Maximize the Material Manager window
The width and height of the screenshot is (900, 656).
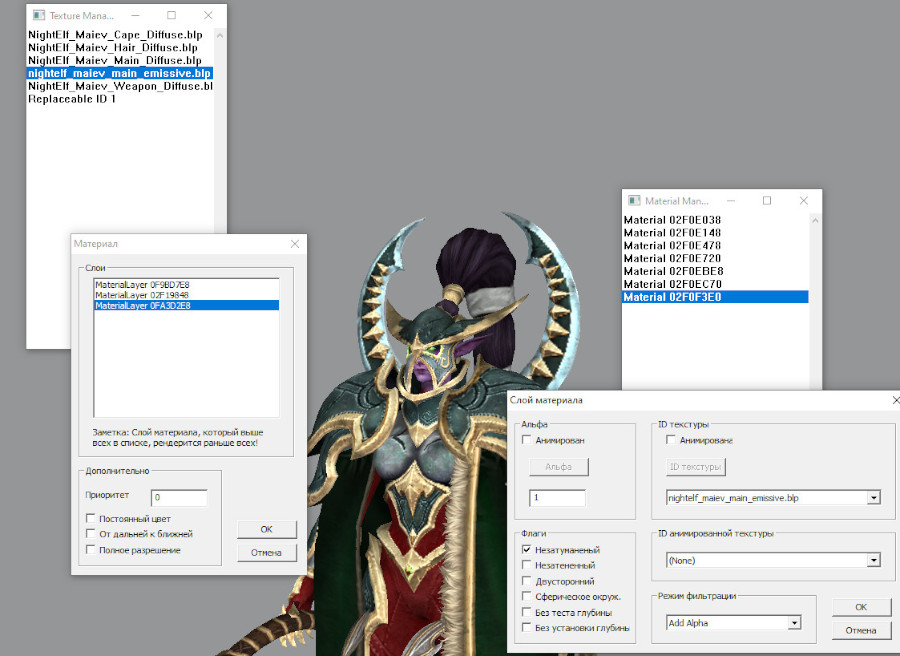(767, 200)
